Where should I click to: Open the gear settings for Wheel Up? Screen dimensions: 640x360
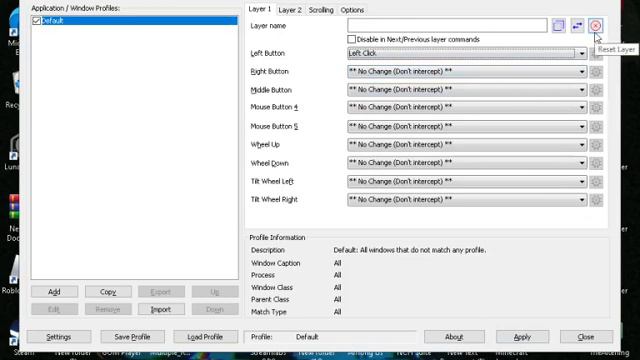[x=596, y=145]
